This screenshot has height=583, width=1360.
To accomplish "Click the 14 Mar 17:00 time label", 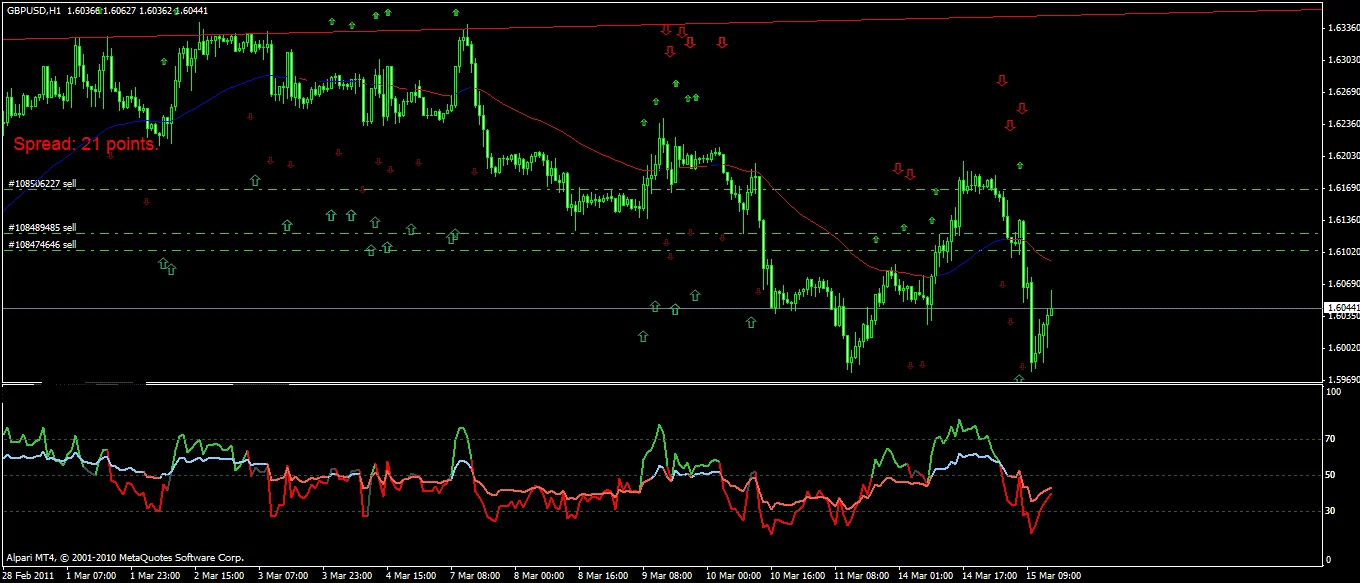I will click(x=991, y=576).
